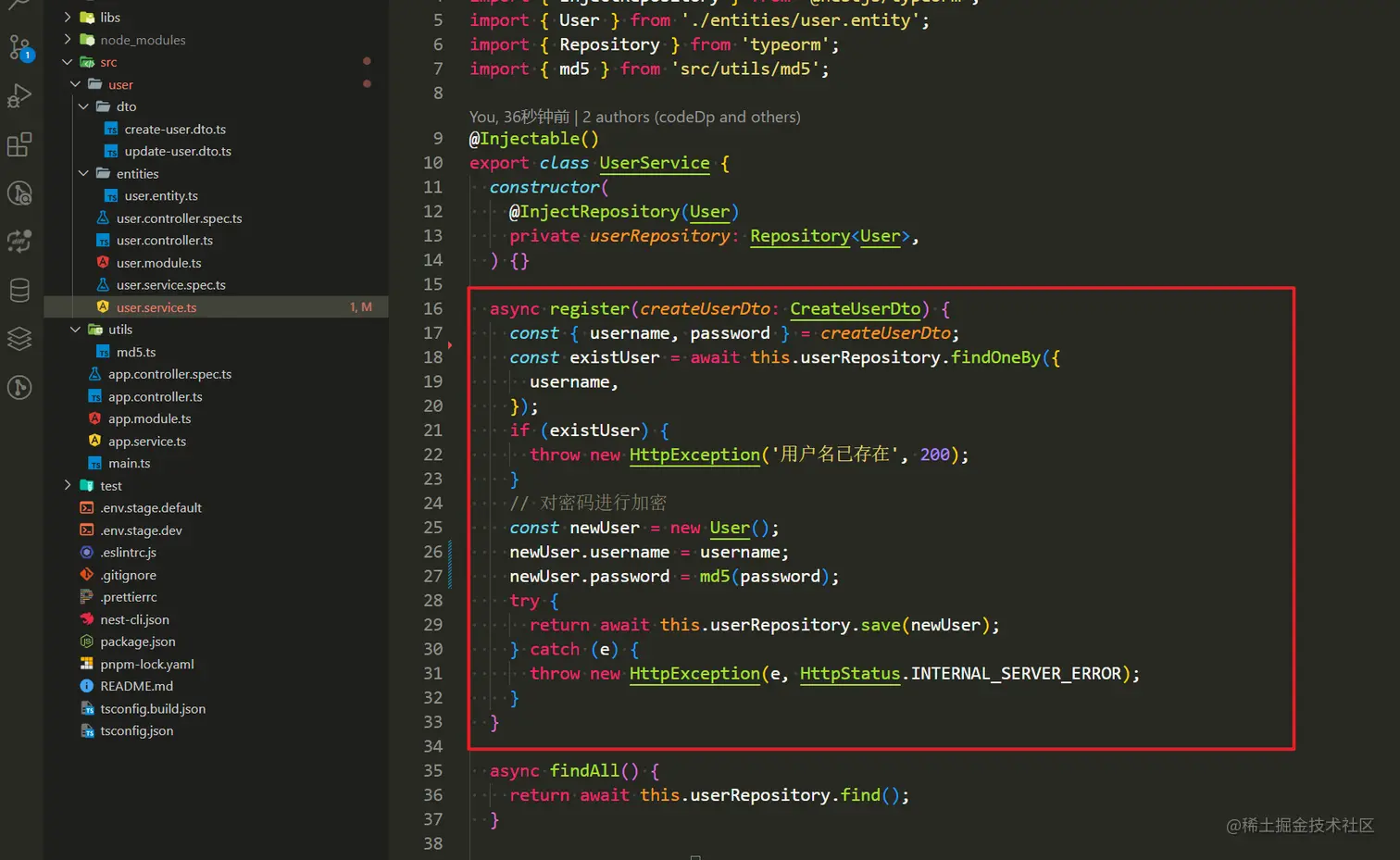Open the git graph with magnifier icon view
The width and height of the screenshot is (1400, 860).
[x=20, y=193]
